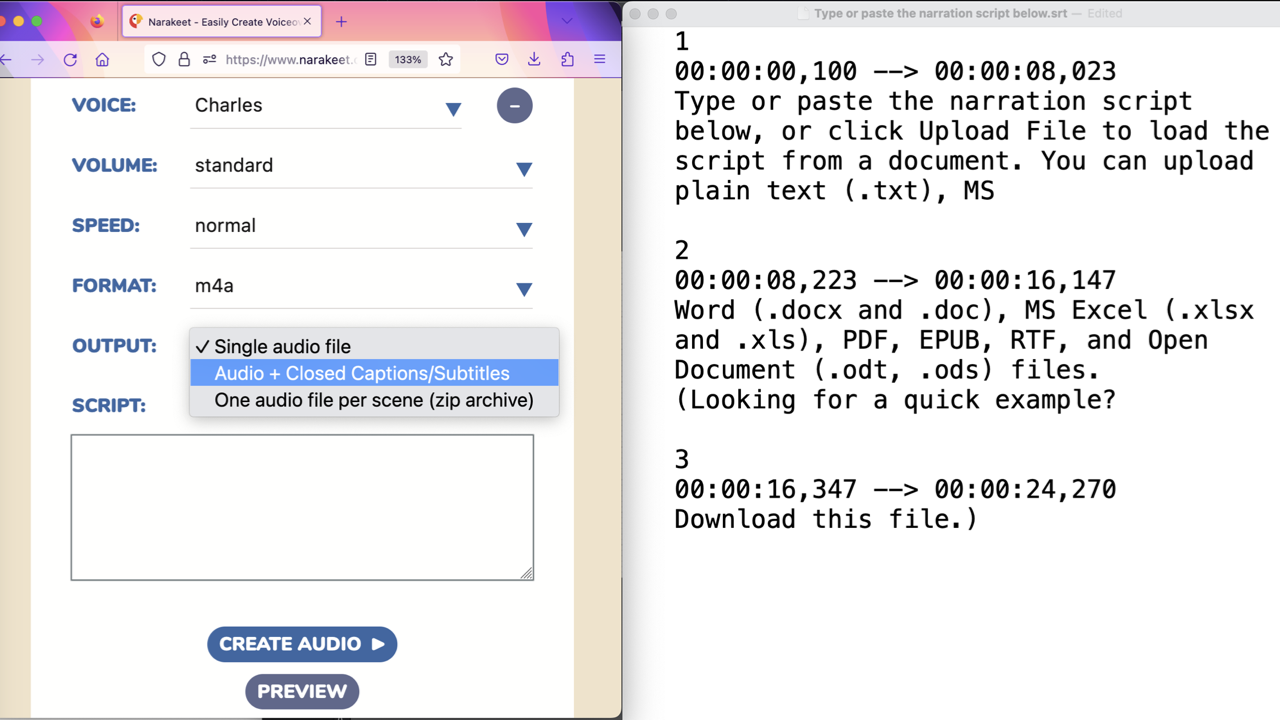Click the SCRIPT: label
1280x720 pixels.
(x=109, y=406)
